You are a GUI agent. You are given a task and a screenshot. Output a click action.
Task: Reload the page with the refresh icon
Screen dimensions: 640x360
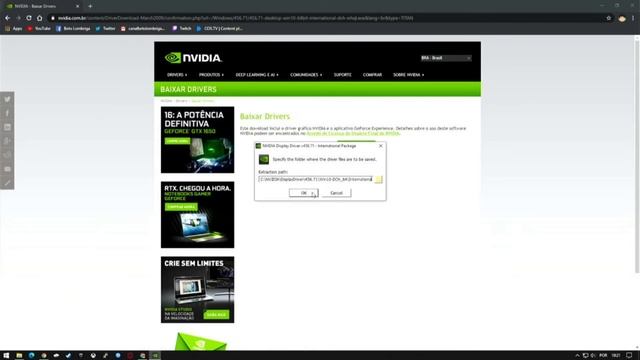(29, 18)
